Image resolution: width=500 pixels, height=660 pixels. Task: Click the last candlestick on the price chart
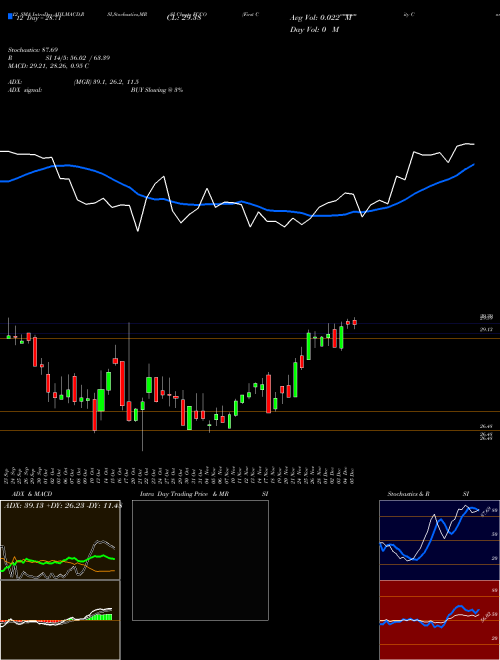point(355,323)
